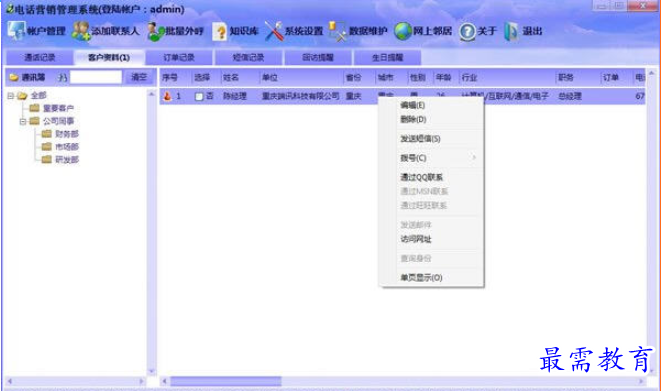Viewport: 661px width, 391px height.
Task: Switch to the 回访提醒 tab
Action: coord(318,57)
